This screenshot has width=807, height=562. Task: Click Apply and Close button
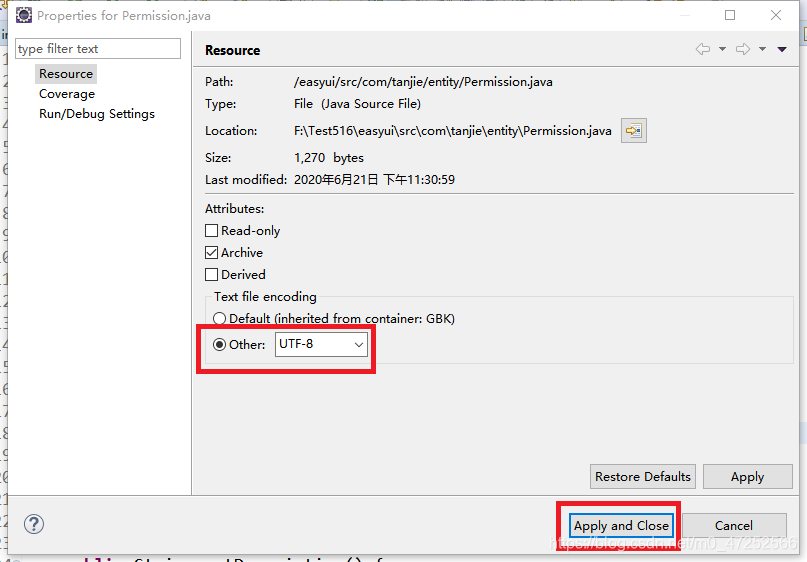[621, 525]
